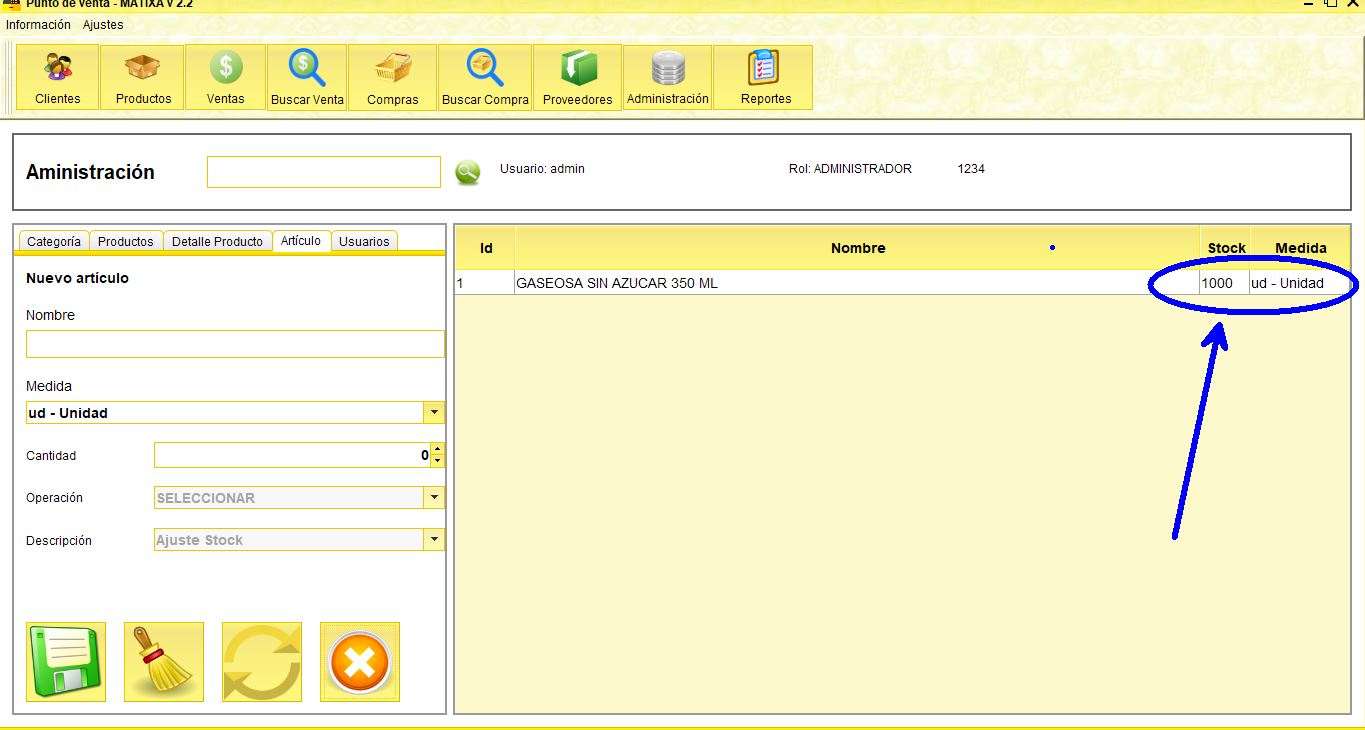The width and height of the screenshot is (1365, 730).
Task: Open the Compras module
Action: [393, 76]
